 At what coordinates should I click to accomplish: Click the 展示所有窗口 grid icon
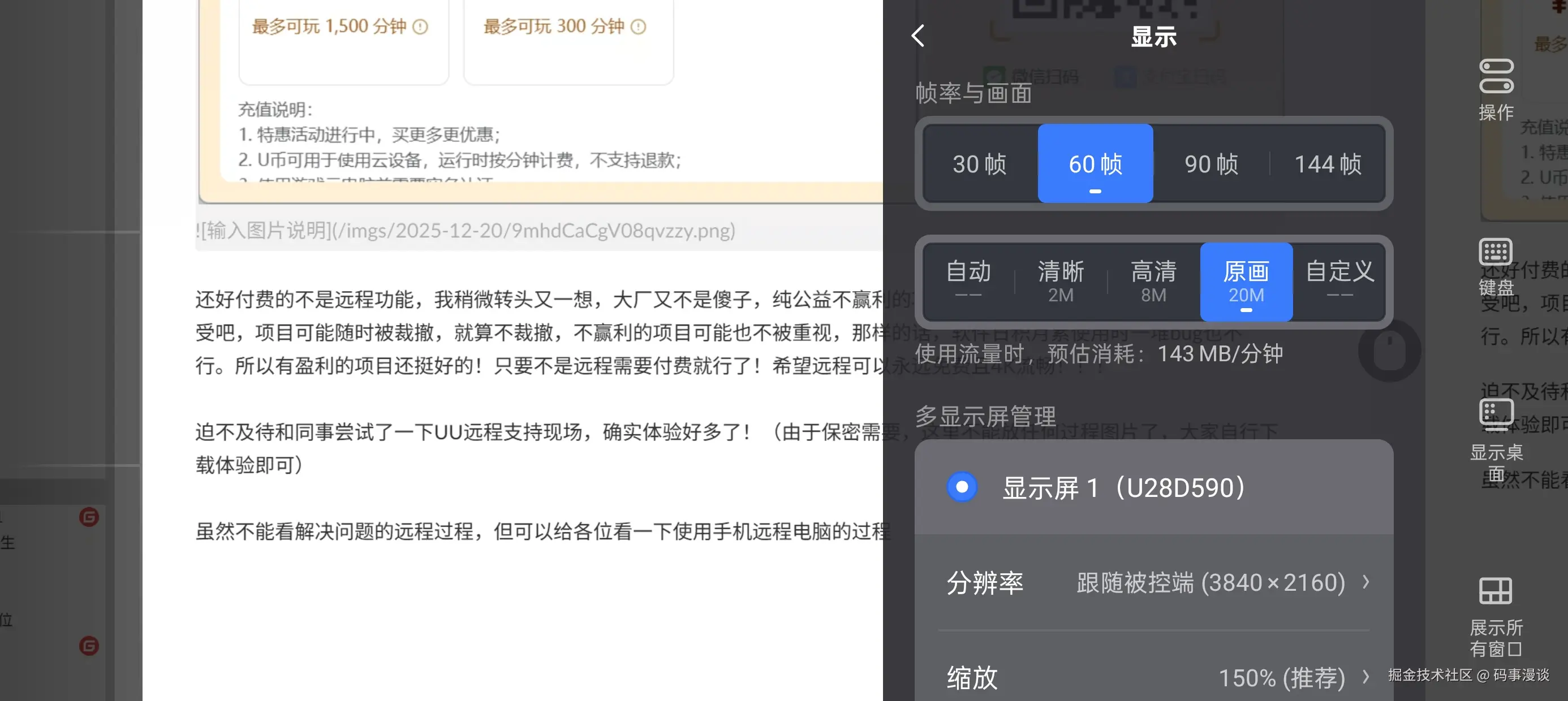coord(1496,590)
